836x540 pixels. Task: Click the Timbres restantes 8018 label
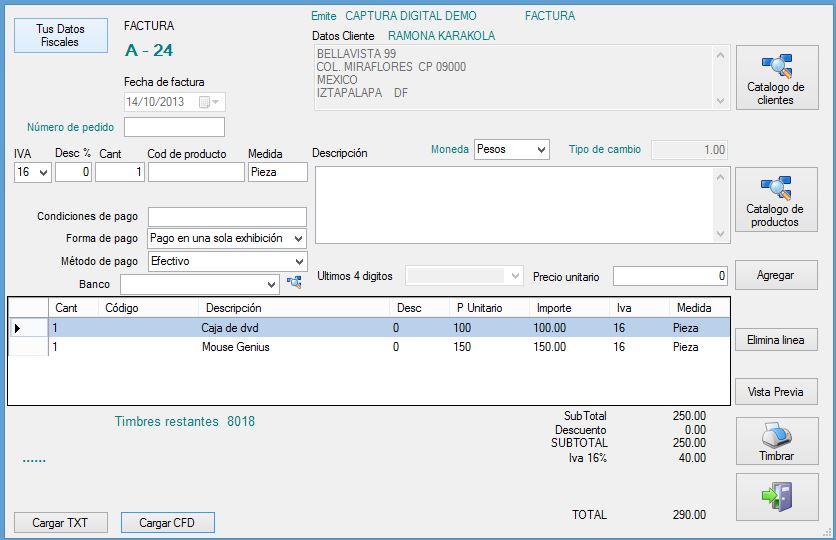click(185, 422)
